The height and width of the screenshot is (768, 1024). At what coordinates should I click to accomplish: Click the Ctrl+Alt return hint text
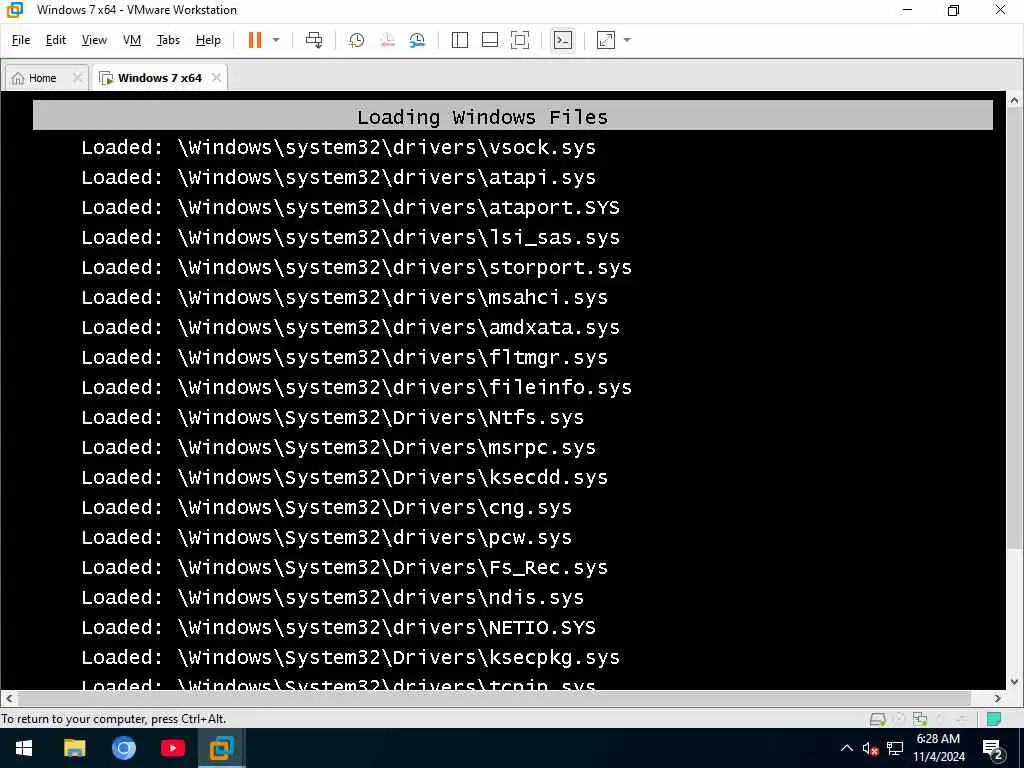(x=114, y=719)
